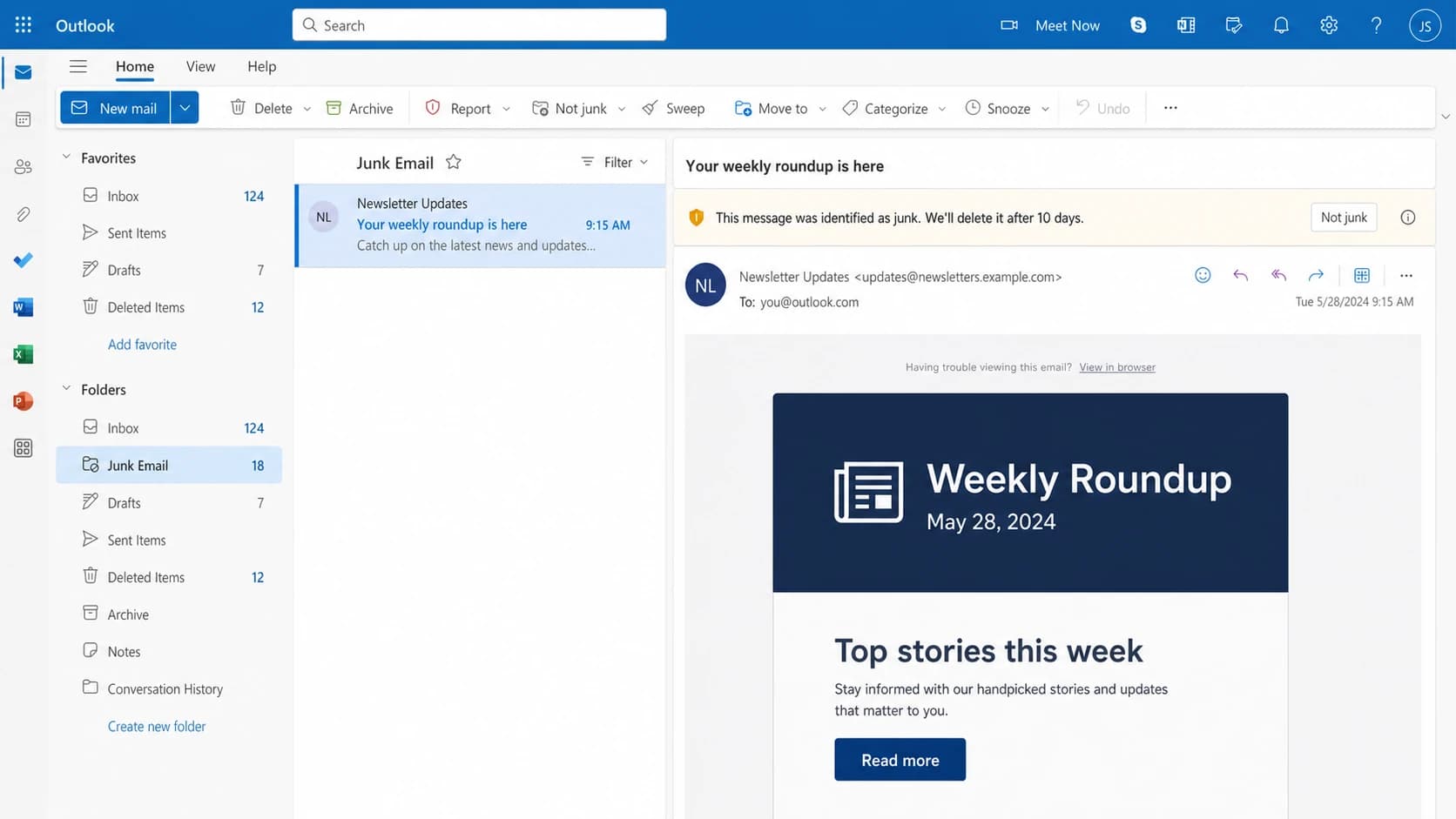Open the Filter dropdown
The height and width of the screenshot is (819, 1456).
click(615, 162)
